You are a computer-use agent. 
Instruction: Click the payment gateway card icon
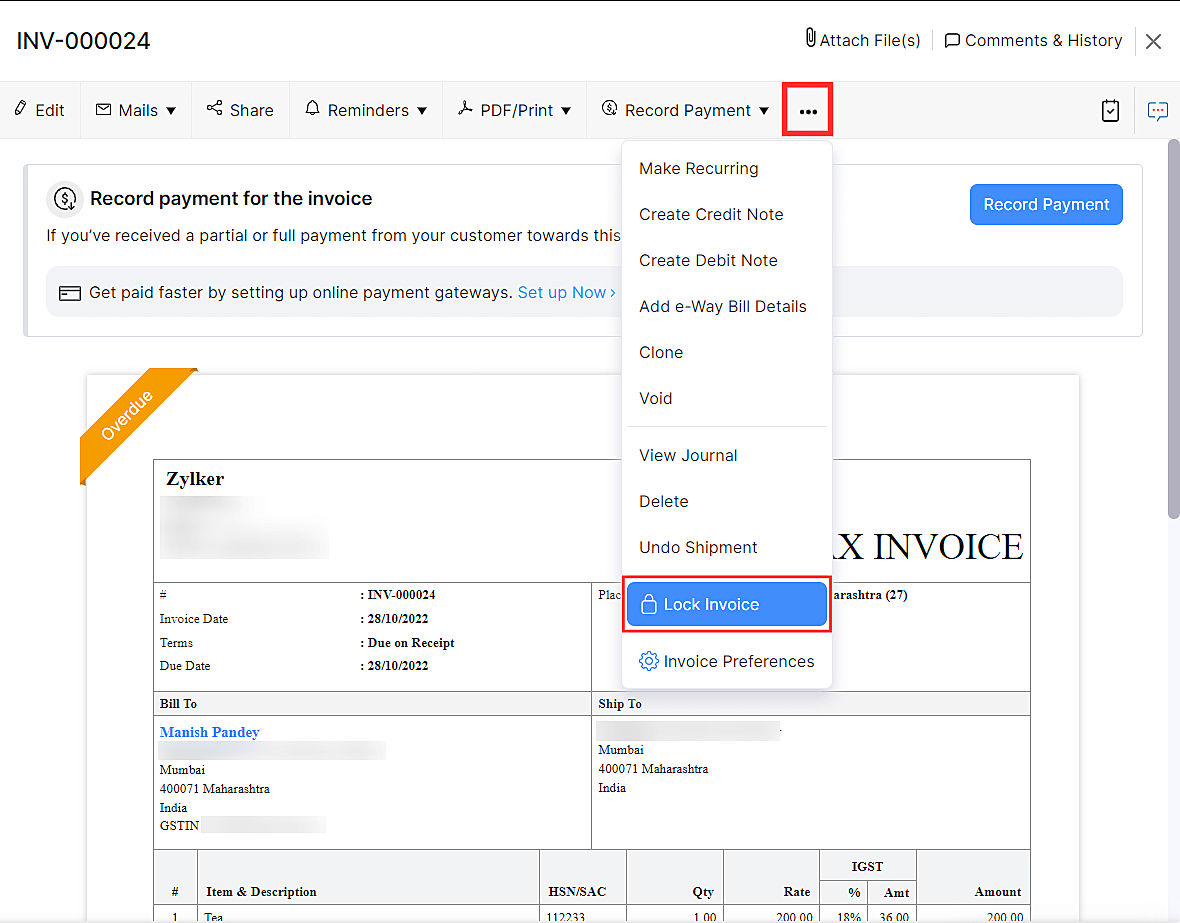tap(69, 291)
